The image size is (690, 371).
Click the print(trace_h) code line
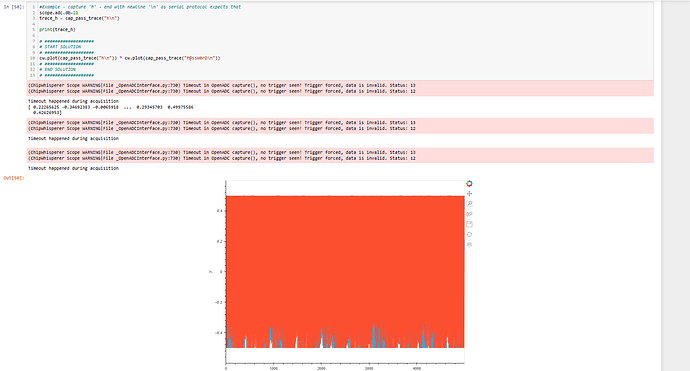coord(57,29)
